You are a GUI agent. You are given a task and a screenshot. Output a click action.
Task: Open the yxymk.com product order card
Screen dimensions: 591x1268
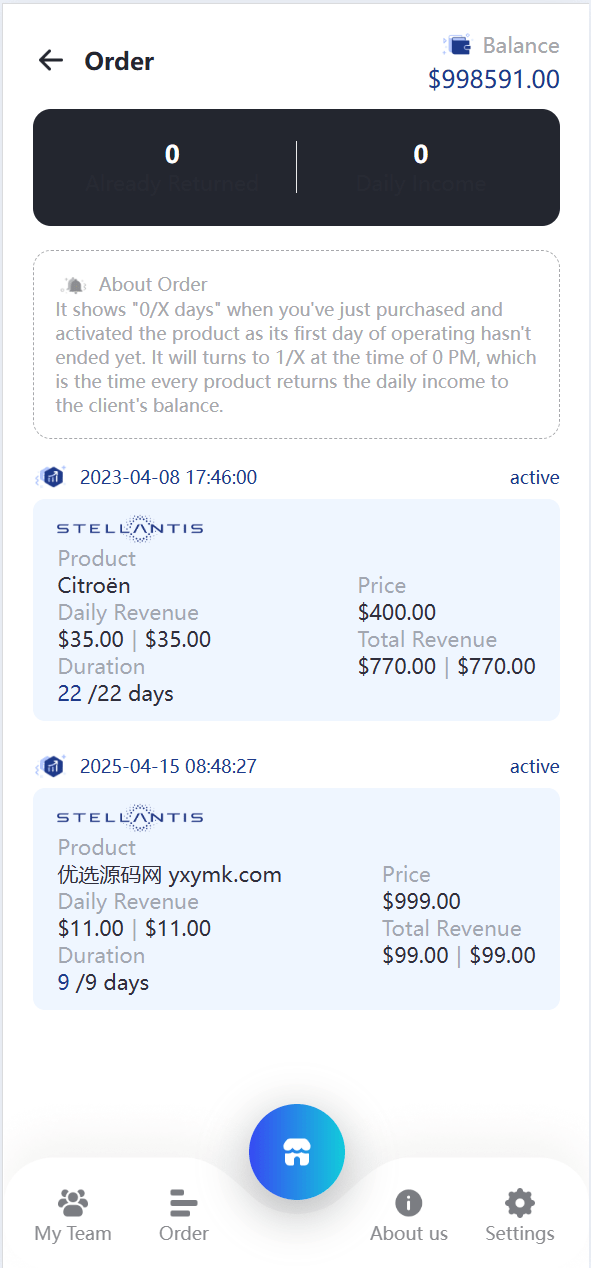pyautogui.click(x=296, y=899)
